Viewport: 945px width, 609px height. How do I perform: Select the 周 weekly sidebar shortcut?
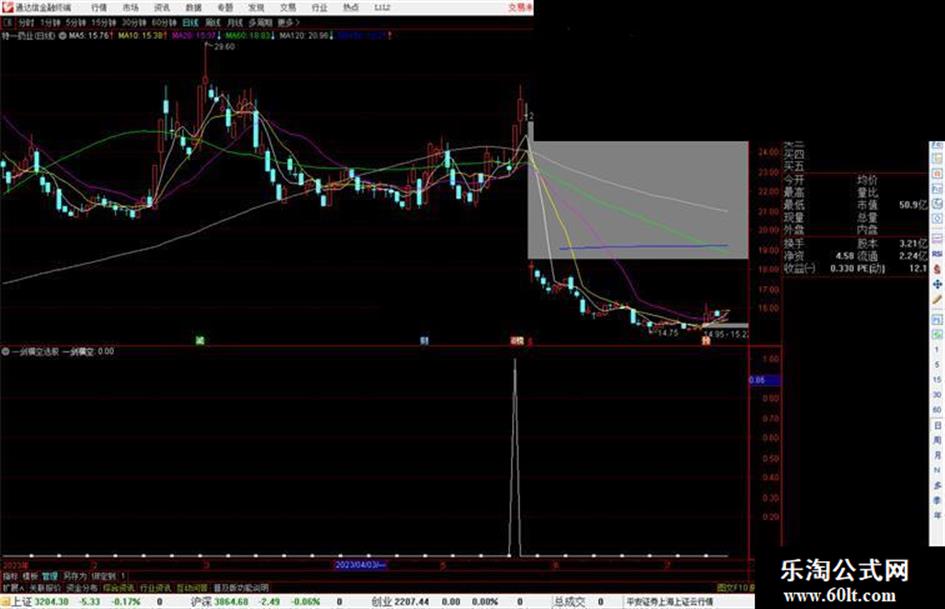937,440
